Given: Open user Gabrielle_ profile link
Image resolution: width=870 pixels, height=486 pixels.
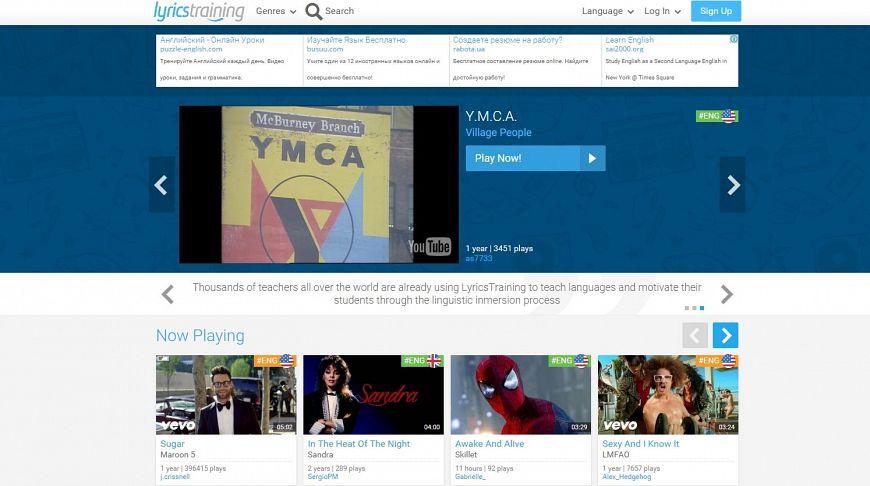Looking at the screenshot, I should [470, 477].
